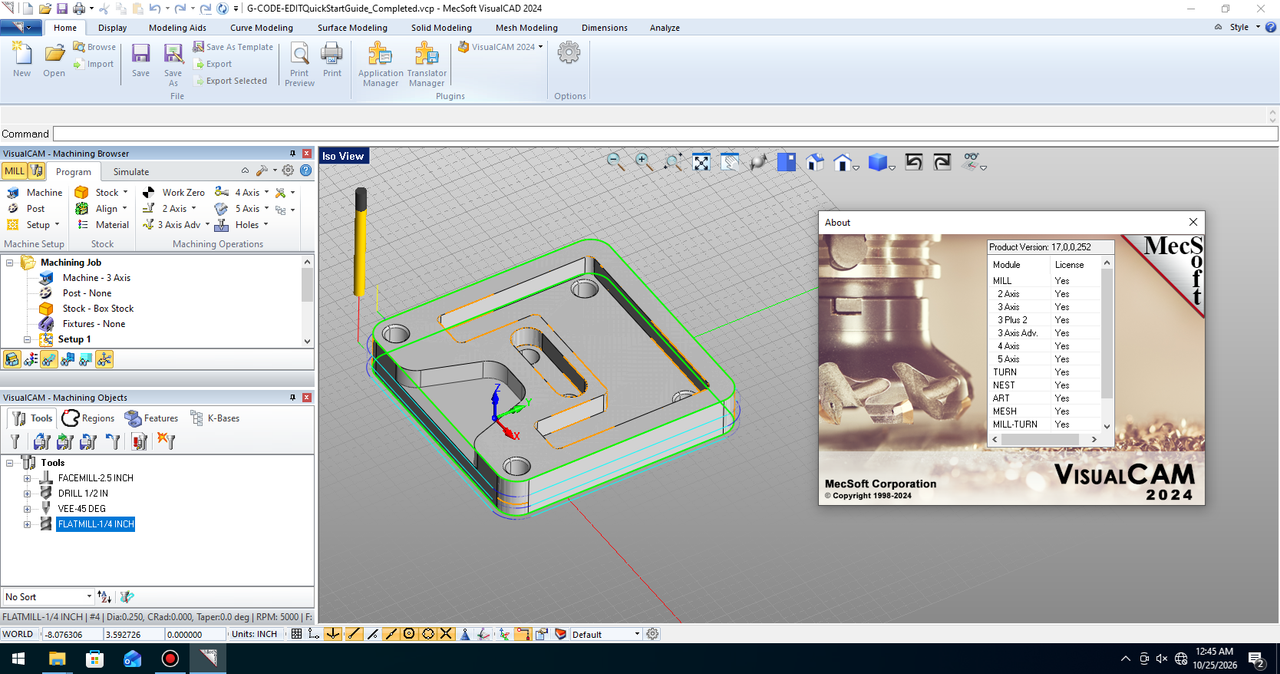Screen dimensions: 1280x674
Task: Click the Zoom Extents (fit all) icon
Action: click(702, 161)
